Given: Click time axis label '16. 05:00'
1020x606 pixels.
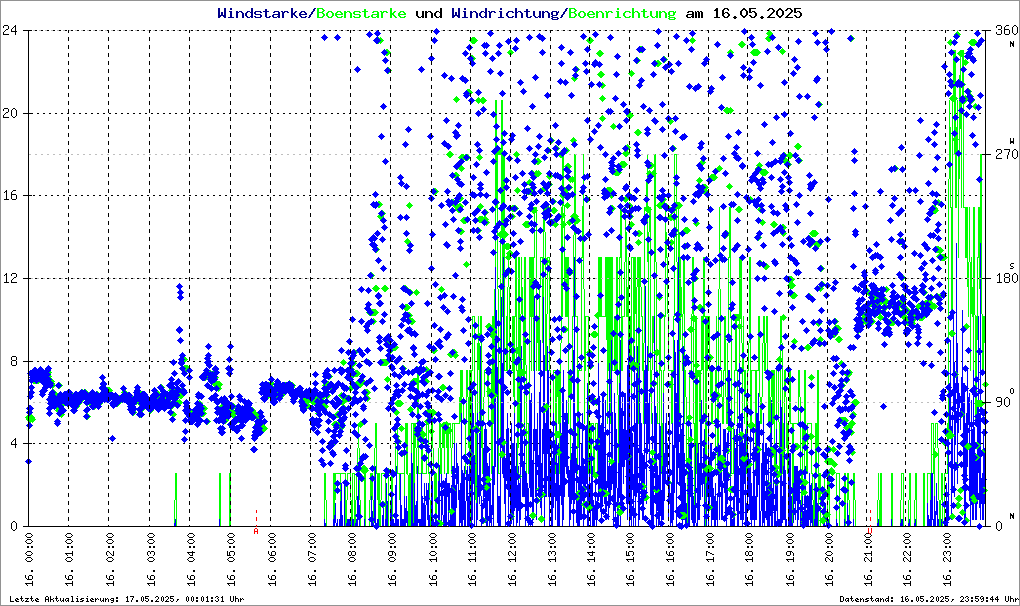Looking at the screenshot, I should (x=231, y=559).
